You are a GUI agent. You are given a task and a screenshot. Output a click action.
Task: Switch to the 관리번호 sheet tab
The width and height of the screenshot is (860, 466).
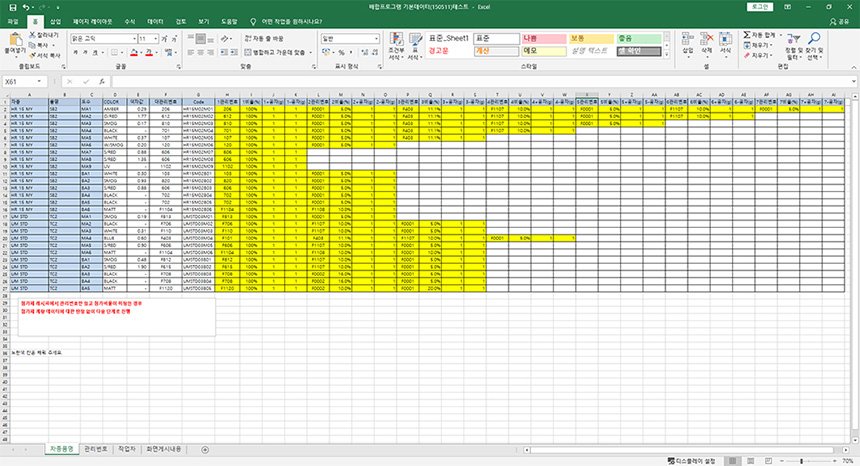pyautogui.click(x=95, y=449)
